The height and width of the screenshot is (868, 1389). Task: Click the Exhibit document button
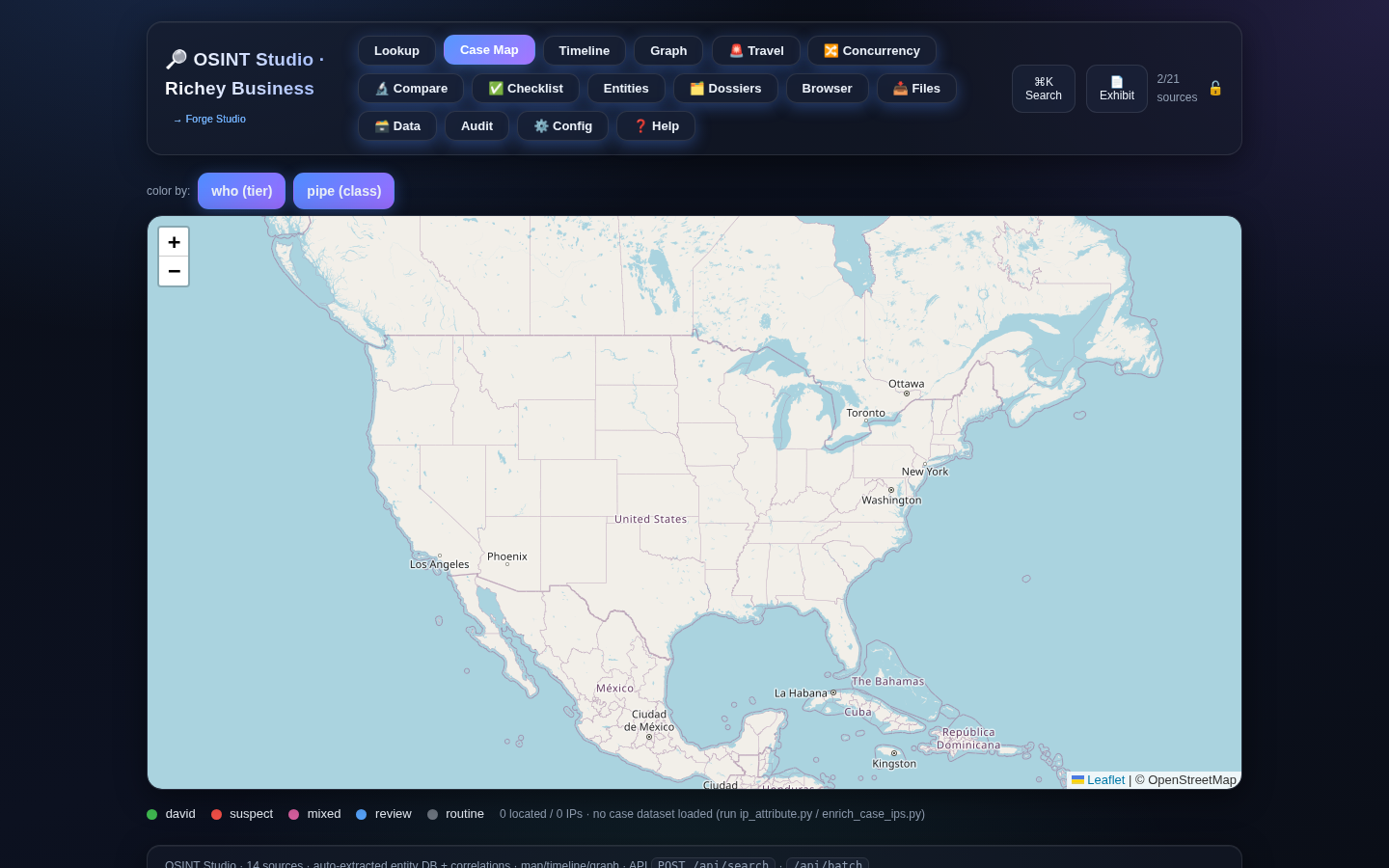pyautogui.click(x=1117, y=89)
